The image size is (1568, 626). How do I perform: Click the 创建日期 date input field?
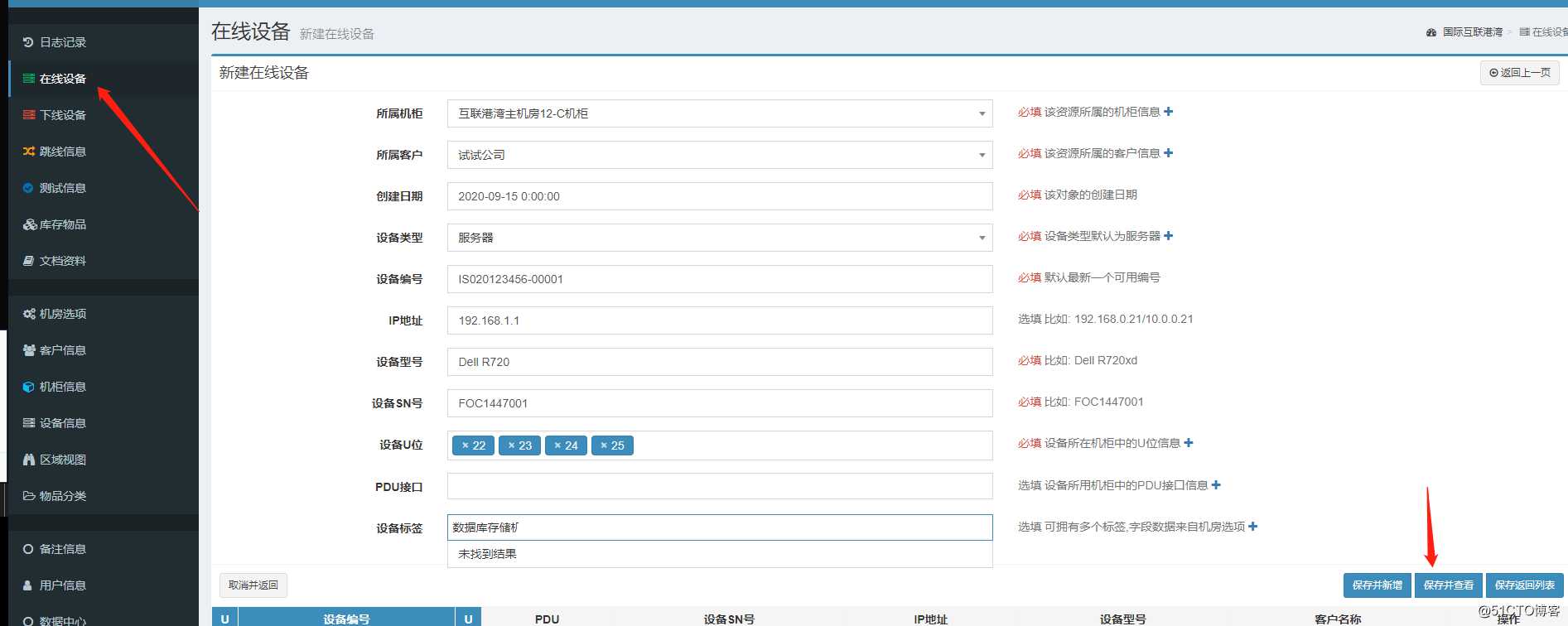[720, 196]
